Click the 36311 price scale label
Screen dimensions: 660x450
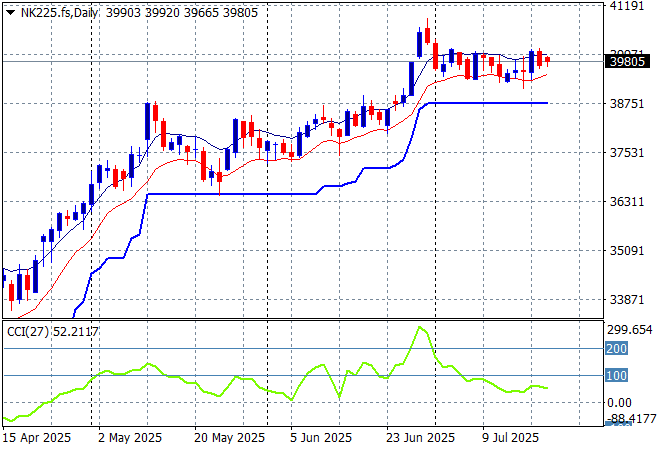627,202
